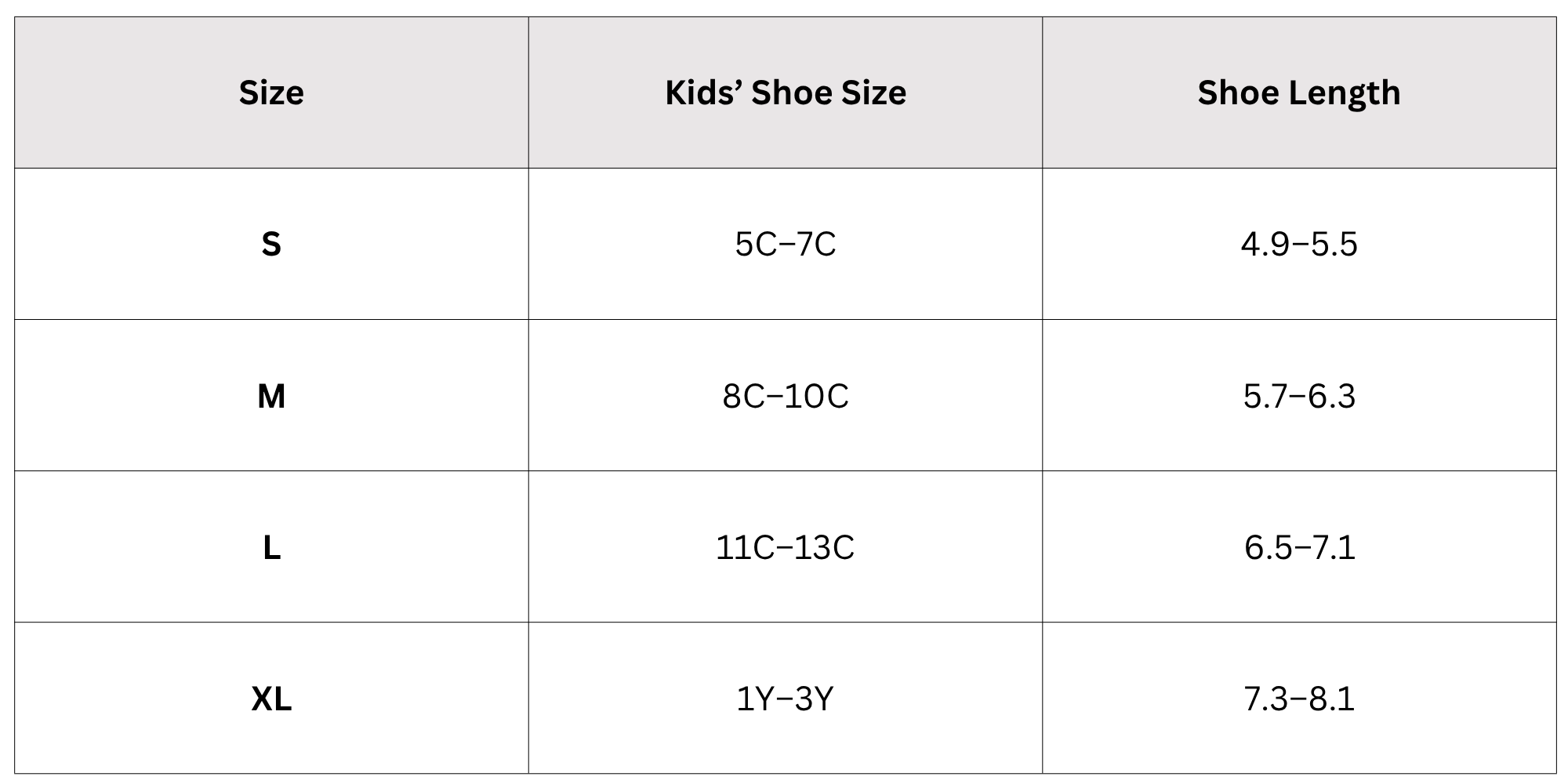The height and width of the screenshot is (784, 1568).
Task: Click the 4.9–5.5 shoe length cell
Action: [1299, 244]
